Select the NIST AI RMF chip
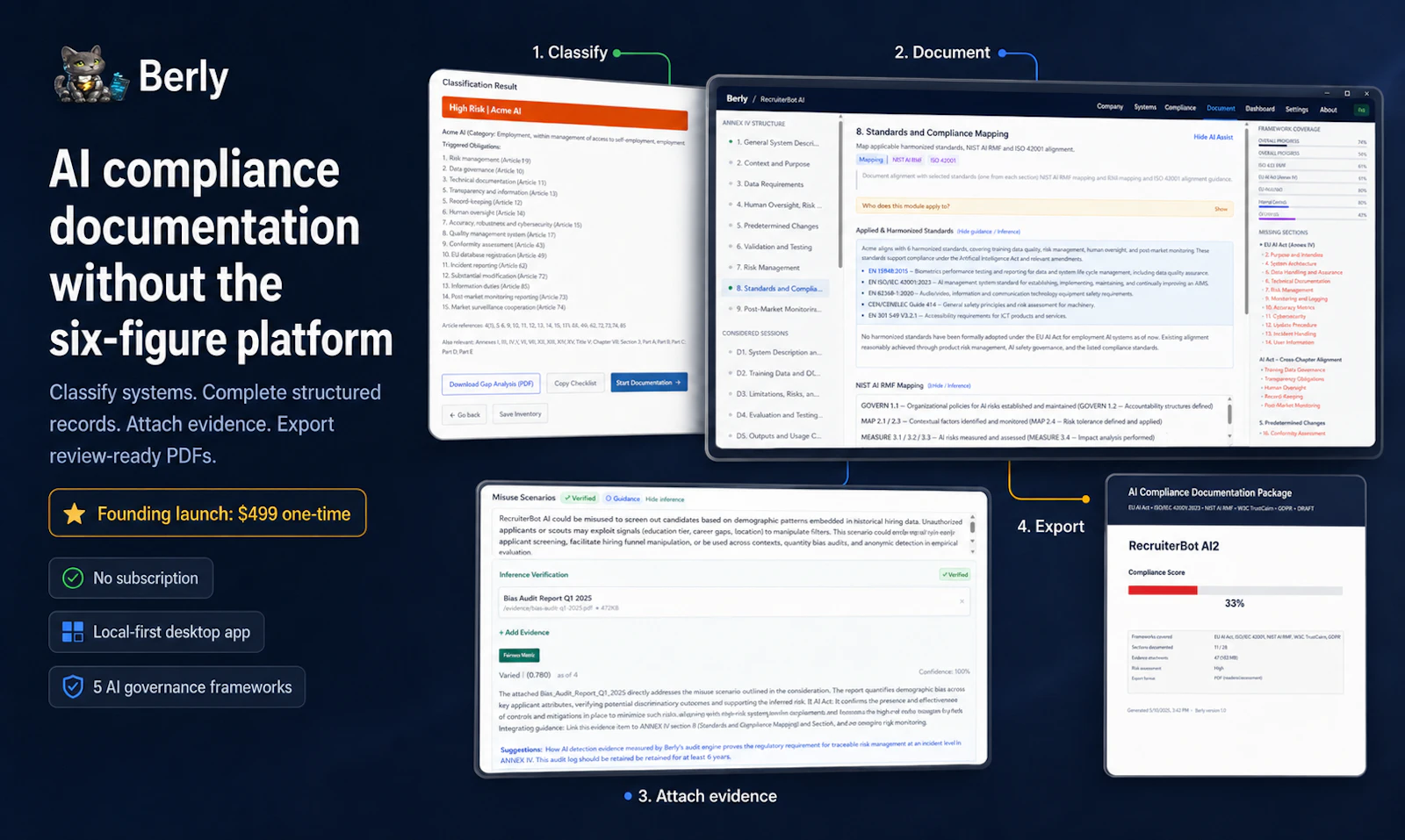 click(907, 160)
